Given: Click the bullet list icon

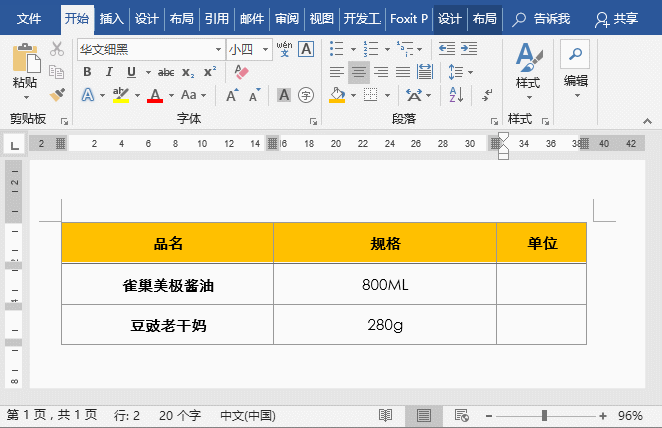Looking at the screenshot, I should 336,48.
